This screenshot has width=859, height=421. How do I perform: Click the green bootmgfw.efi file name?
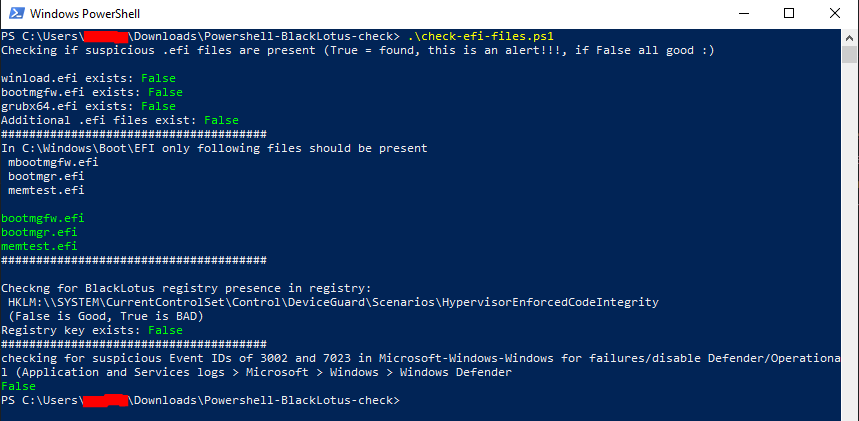43,218
